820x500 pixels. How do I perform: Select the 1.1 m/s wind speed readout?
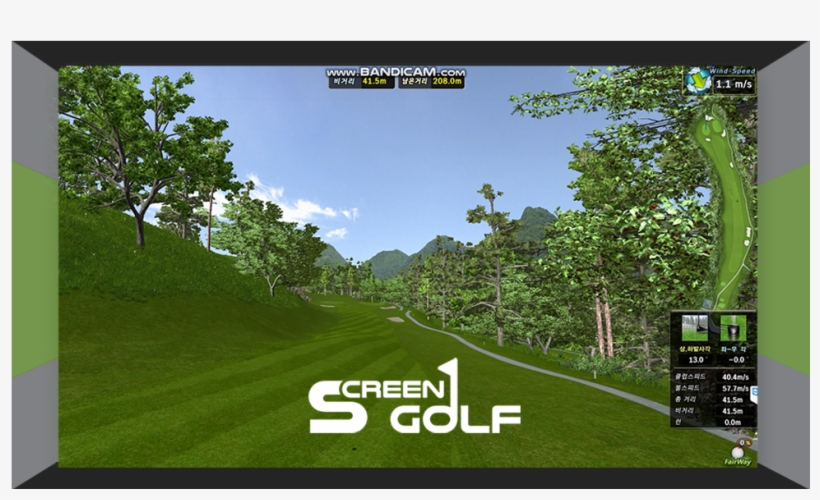tap(734, 84)
